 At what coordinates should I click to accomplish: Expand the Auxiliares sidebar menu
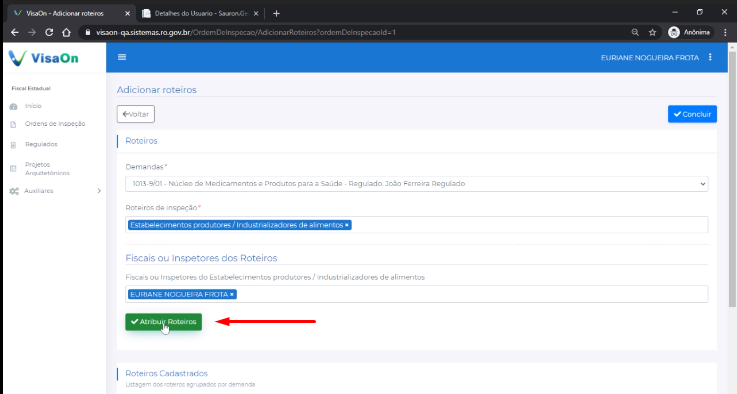[55, 191]
